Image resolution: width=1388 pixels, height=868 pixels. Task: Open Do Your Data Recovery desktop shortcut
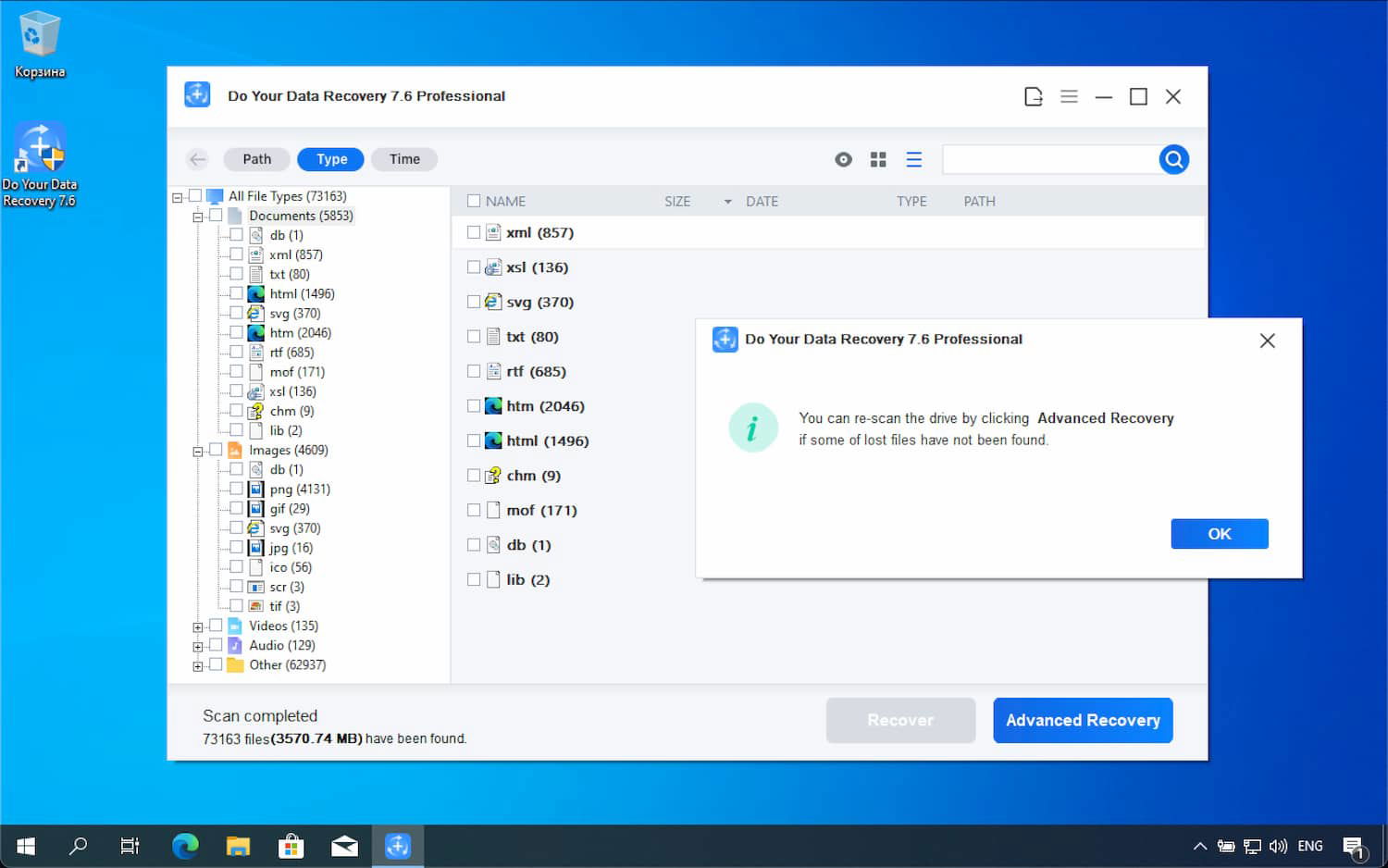point(40,165)
